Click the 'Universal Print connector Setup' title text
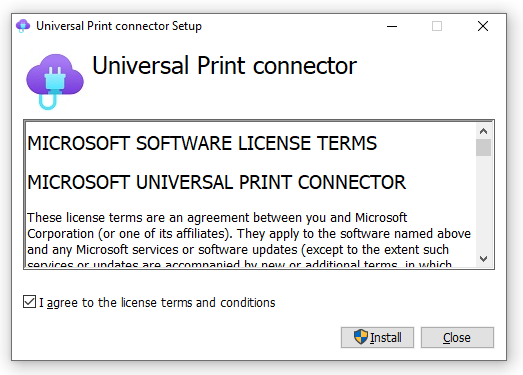The image size is (523, 375). [119, 26]
